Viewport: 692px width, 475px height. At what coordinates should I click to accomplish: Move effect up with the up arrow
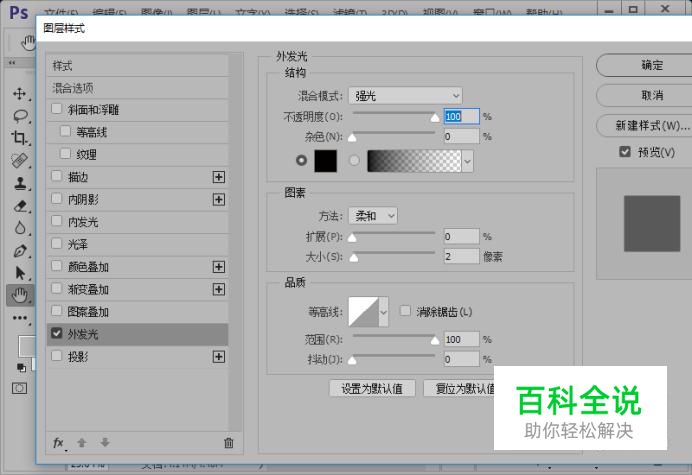pyautogui.click(x=82, y=442)
